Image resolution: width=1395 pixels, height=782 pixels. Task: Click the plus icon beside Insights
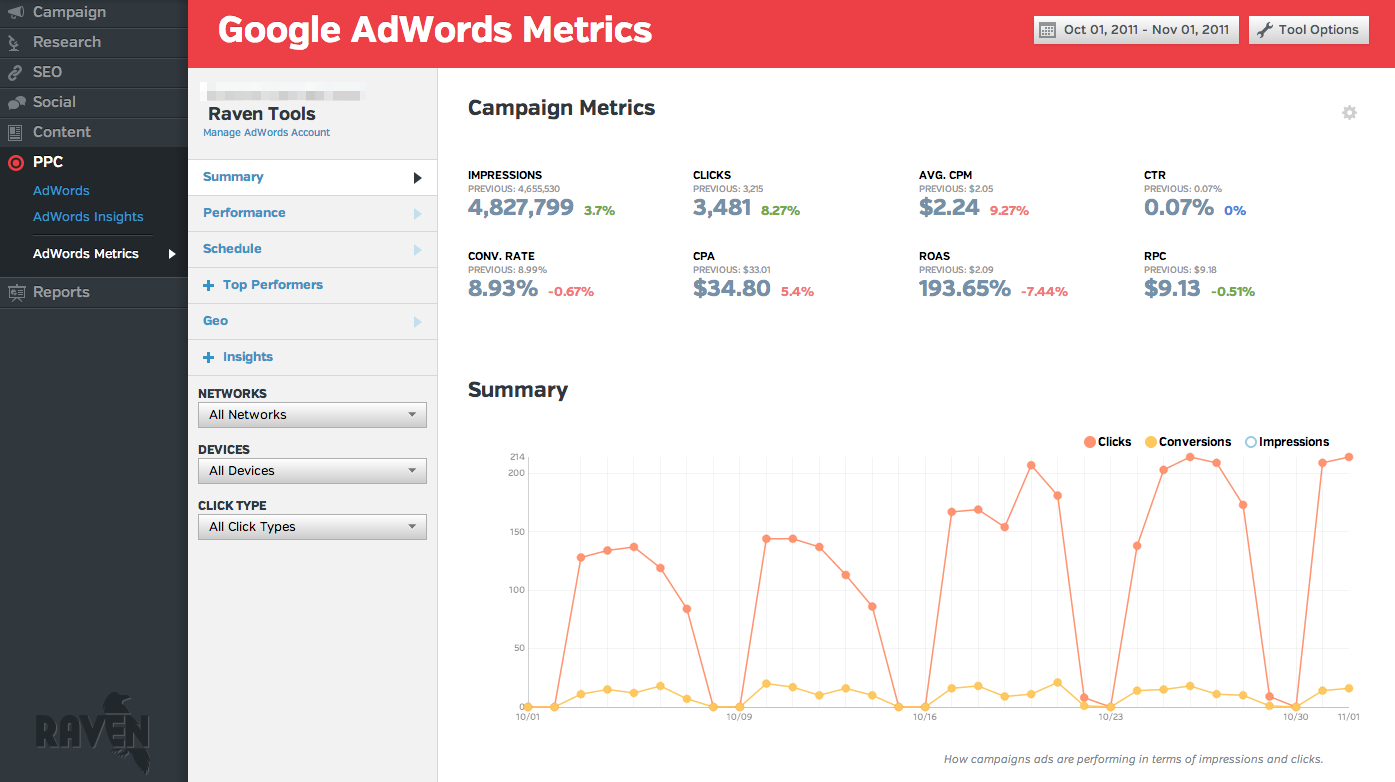point(209,357)
